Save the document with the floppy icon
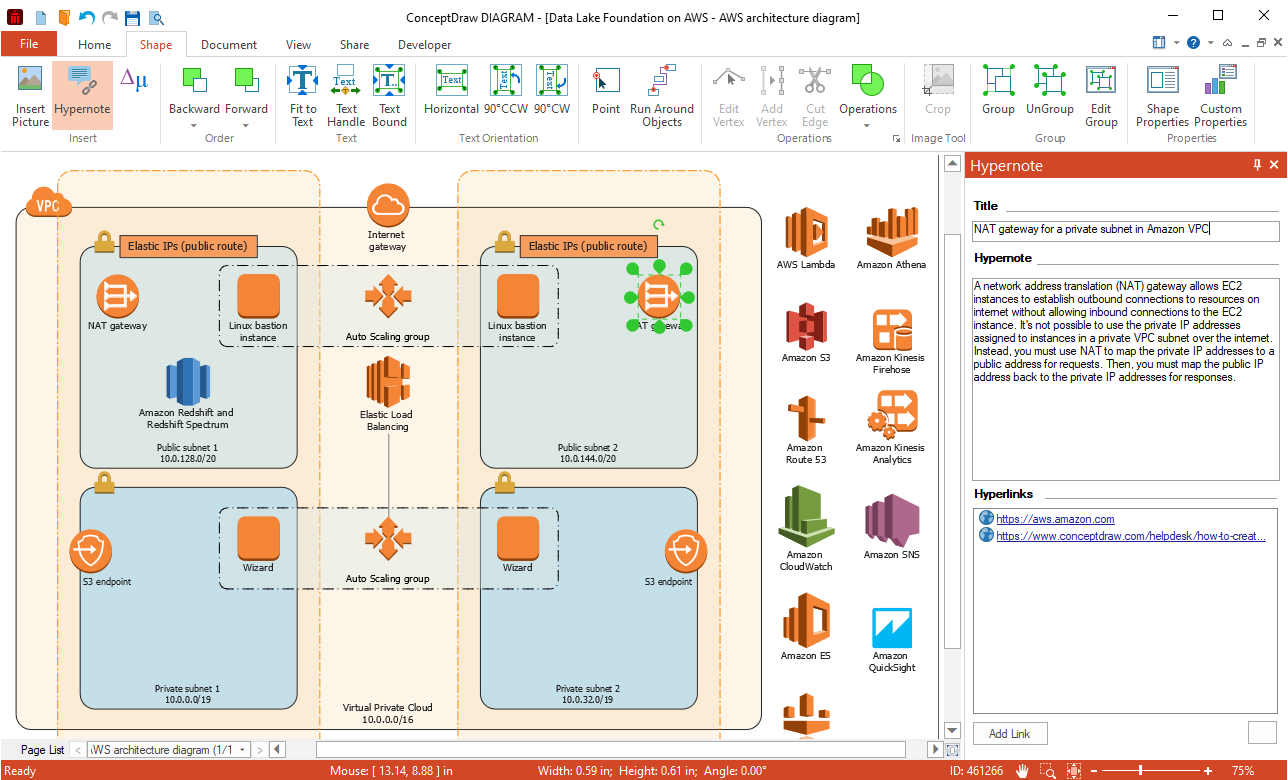Screen dimensions: 1288x780 [x=133, y=17]
